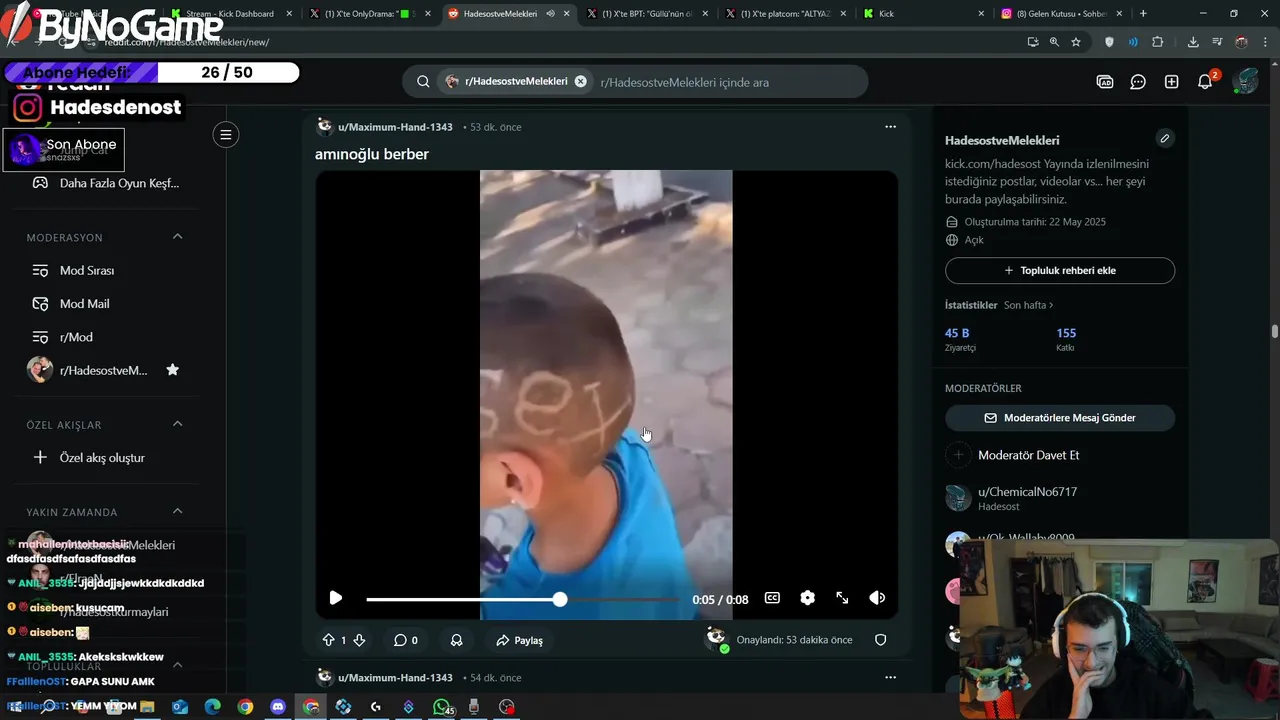Send message with Moderatörlere Mesaj Gönder

pyautogui.click(x=1060, y=418)
